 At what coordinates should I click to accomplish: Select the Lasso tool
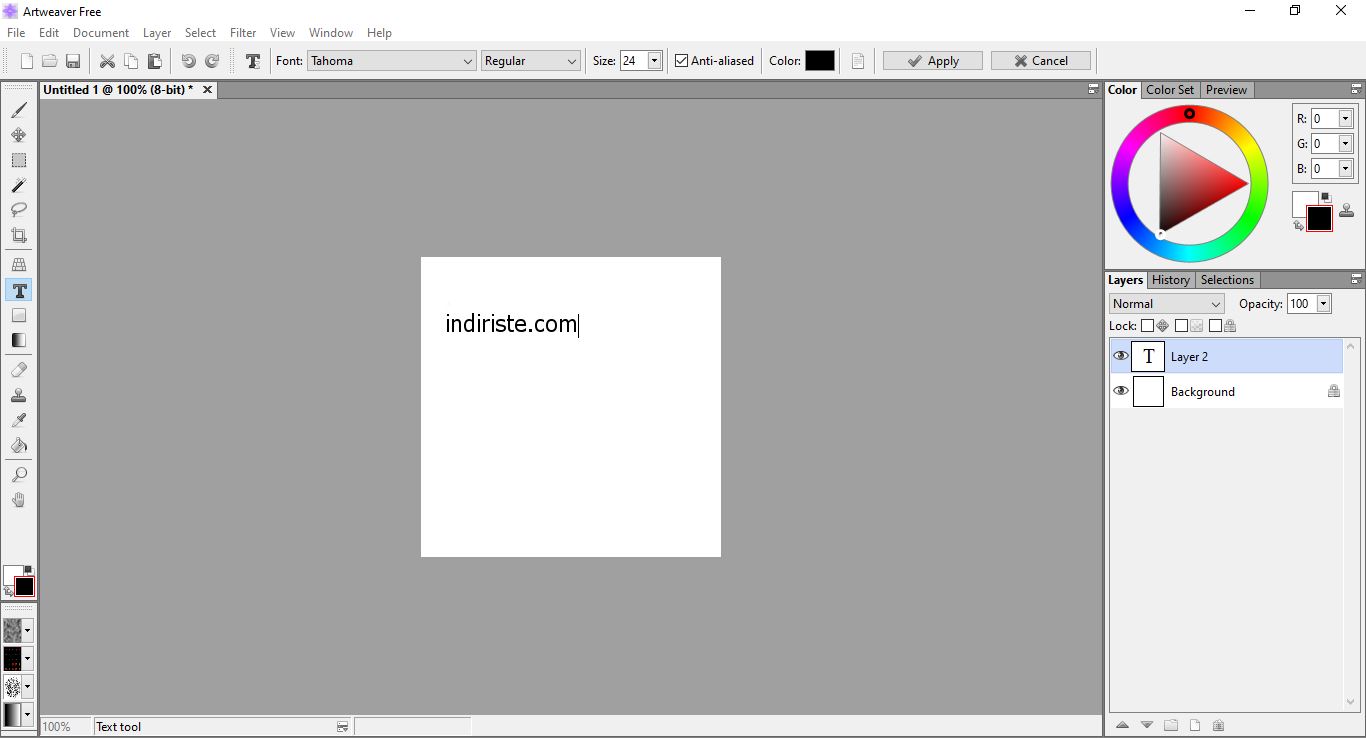tap(19, 210)
